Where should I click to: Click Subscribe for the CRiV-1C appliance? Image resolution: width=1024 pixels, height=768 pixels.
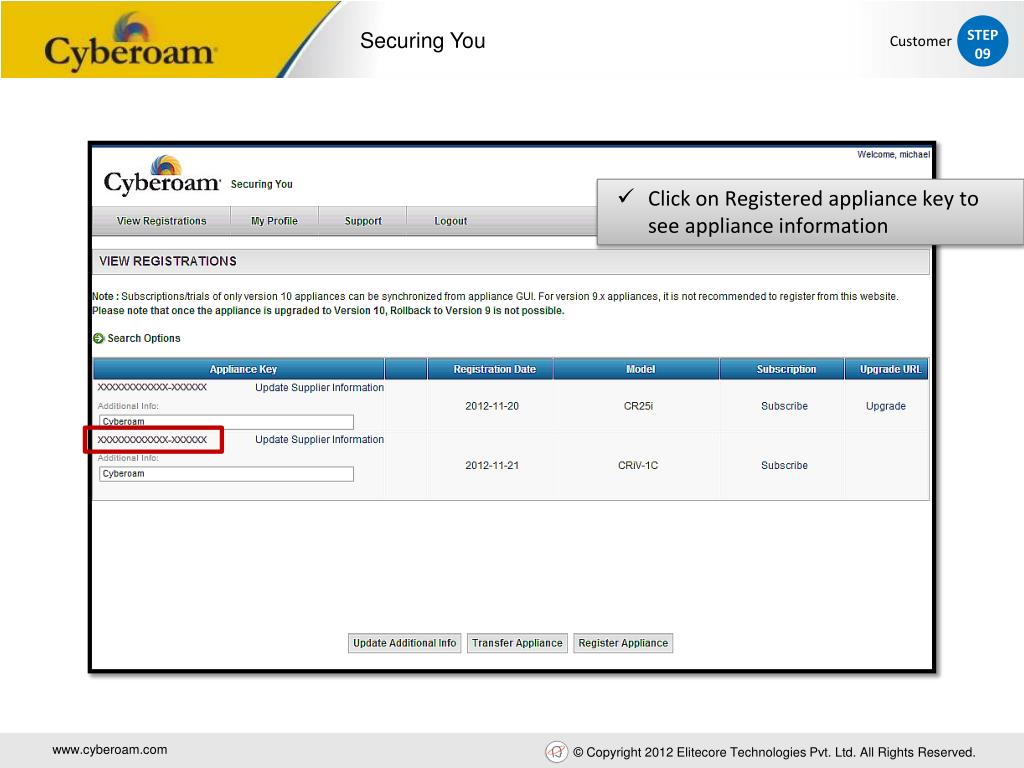click(784, 466)
